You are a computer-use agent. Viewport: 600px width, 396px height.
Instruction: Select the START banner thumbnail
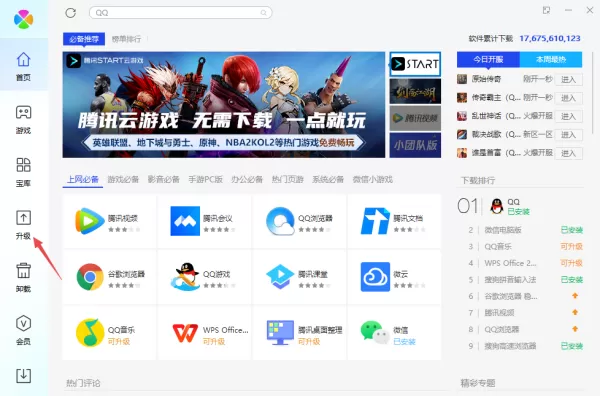pyautogui.click(x=415, y=64)
